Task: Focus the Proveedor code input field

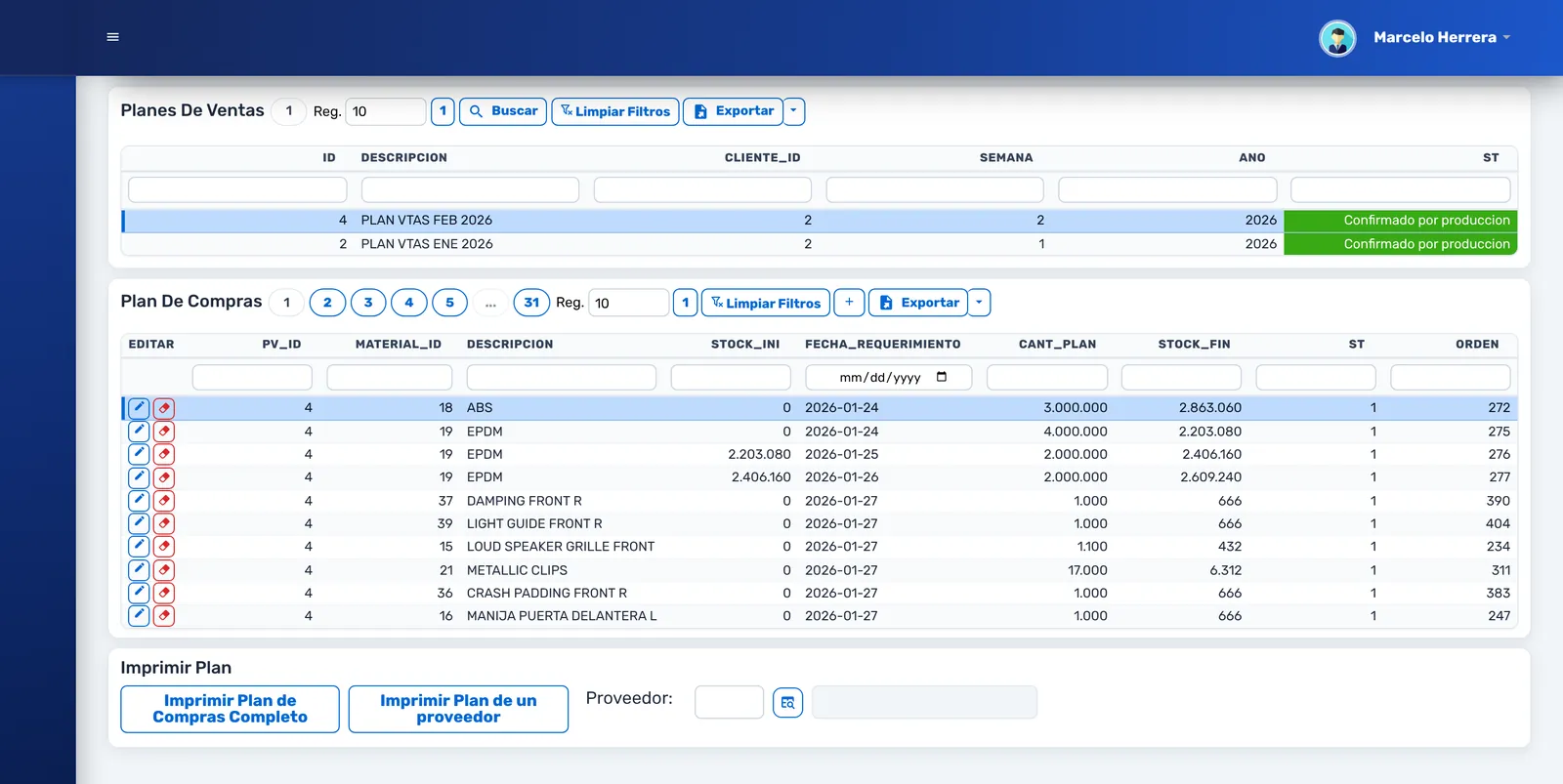Action: pyautogui.click(x=729, y=702)
